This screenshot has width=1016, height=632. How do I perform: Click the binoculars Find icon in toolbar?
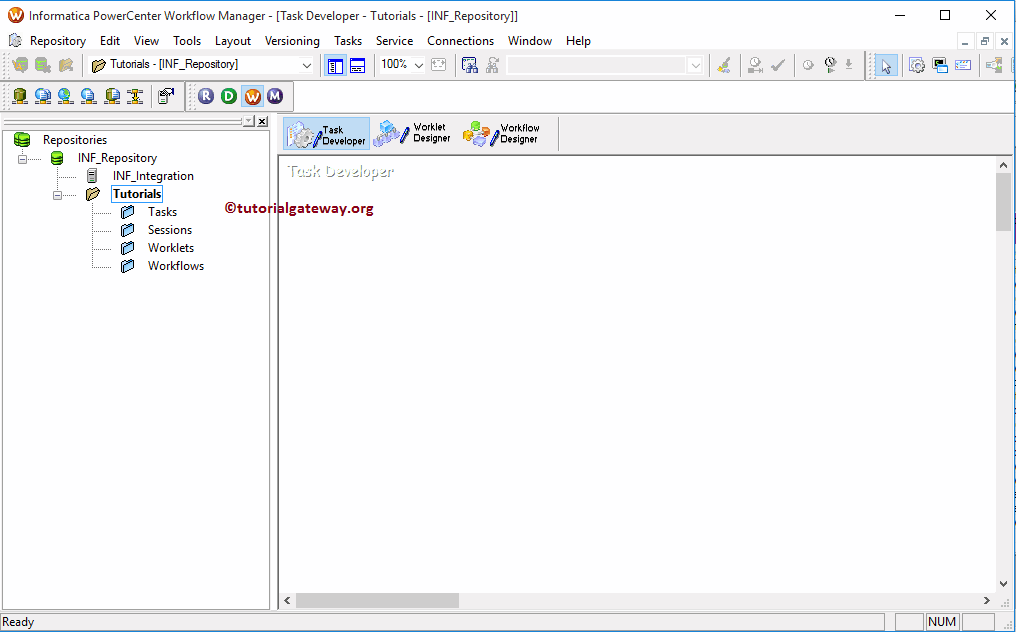(469, 65)
